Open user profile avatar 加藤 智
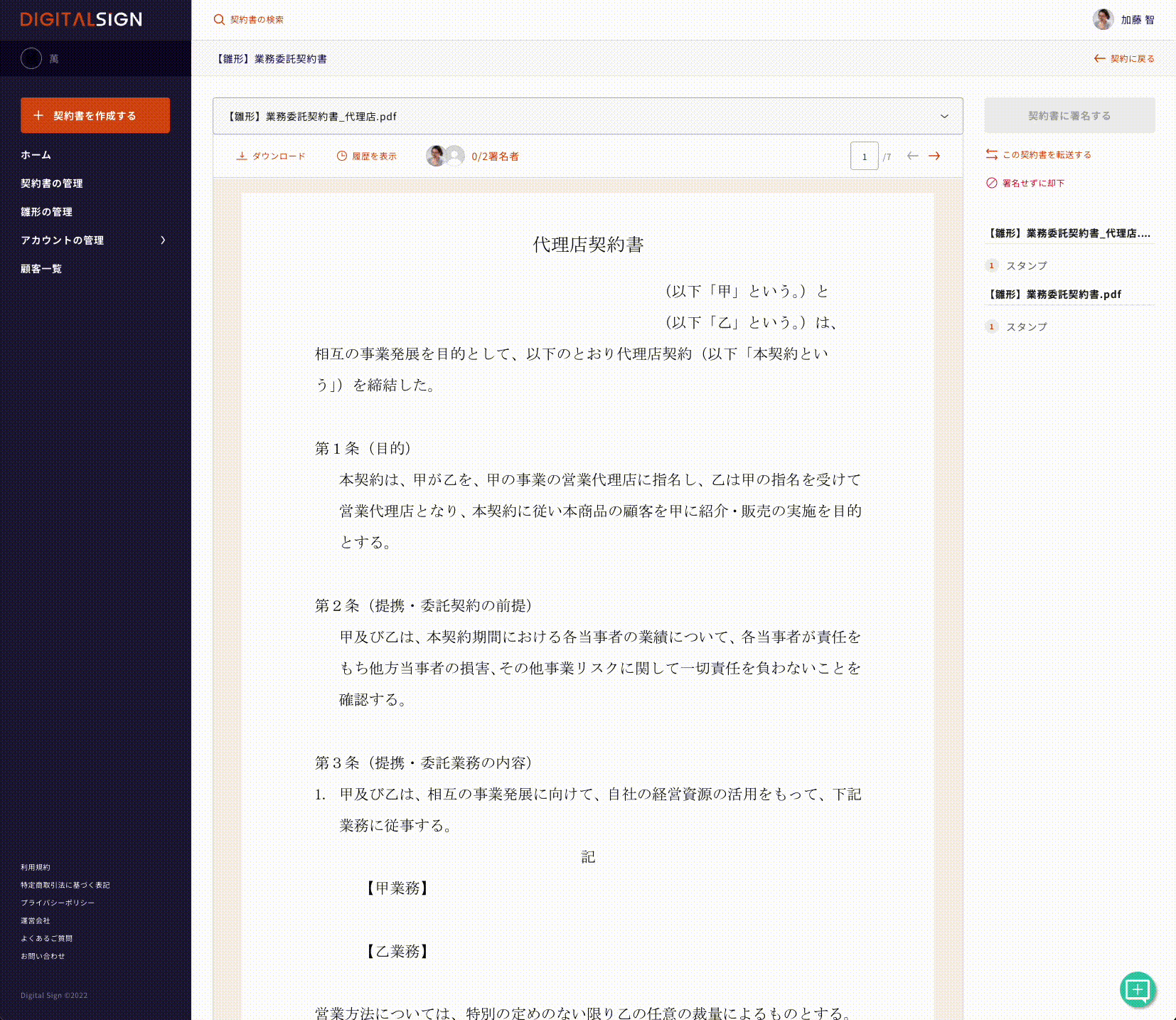 (1103, 20)
